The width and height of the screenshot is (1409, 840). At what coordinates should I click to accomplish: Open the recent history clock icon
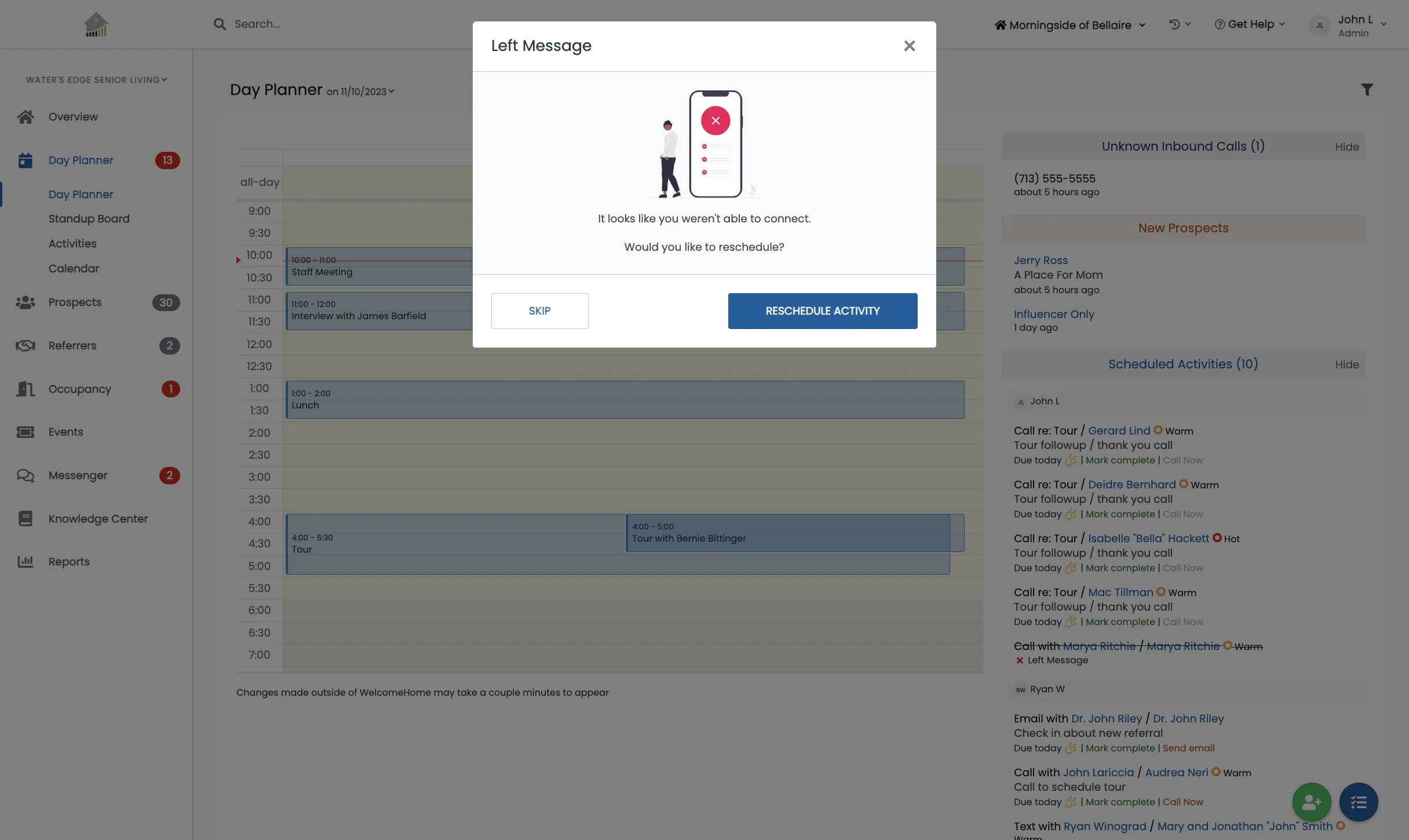pyautogui.click(x=1174, y=24)
